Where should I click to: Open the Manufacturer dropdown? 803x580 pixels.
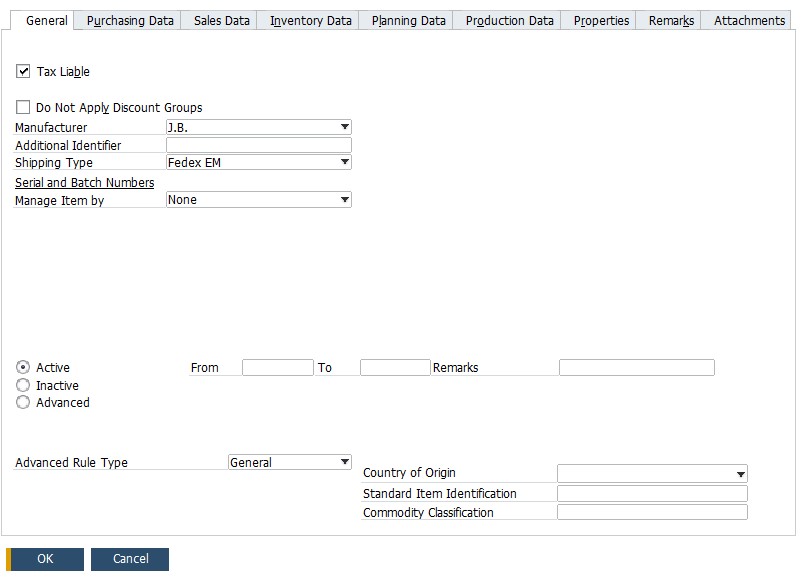click(345, 126)
